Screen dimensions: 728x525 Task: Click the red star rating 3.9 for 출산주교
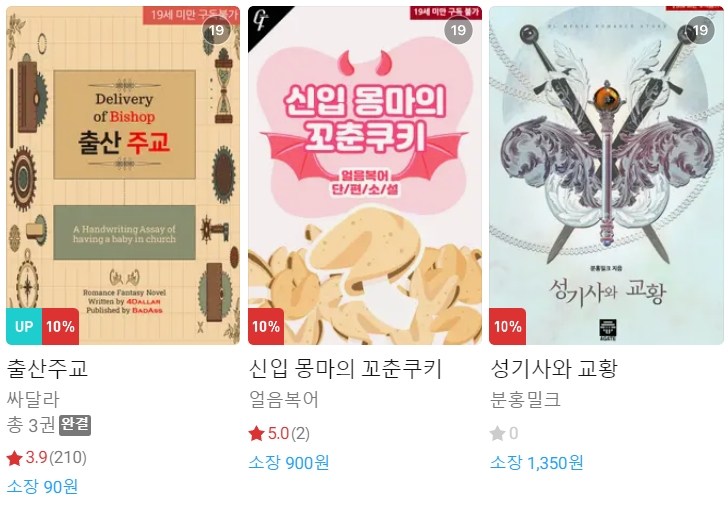[15, 458]
